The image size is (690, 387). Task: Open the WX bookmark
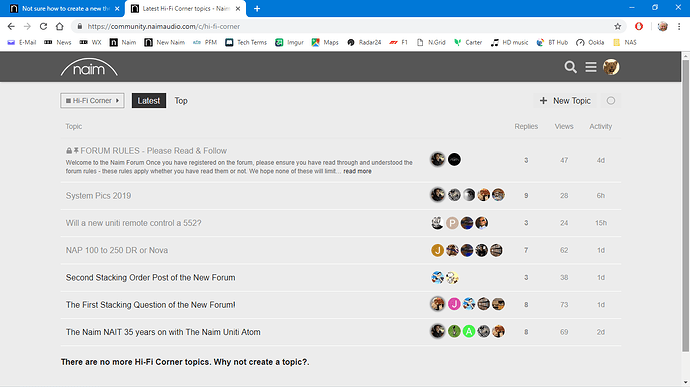click(x=90, y=42)
